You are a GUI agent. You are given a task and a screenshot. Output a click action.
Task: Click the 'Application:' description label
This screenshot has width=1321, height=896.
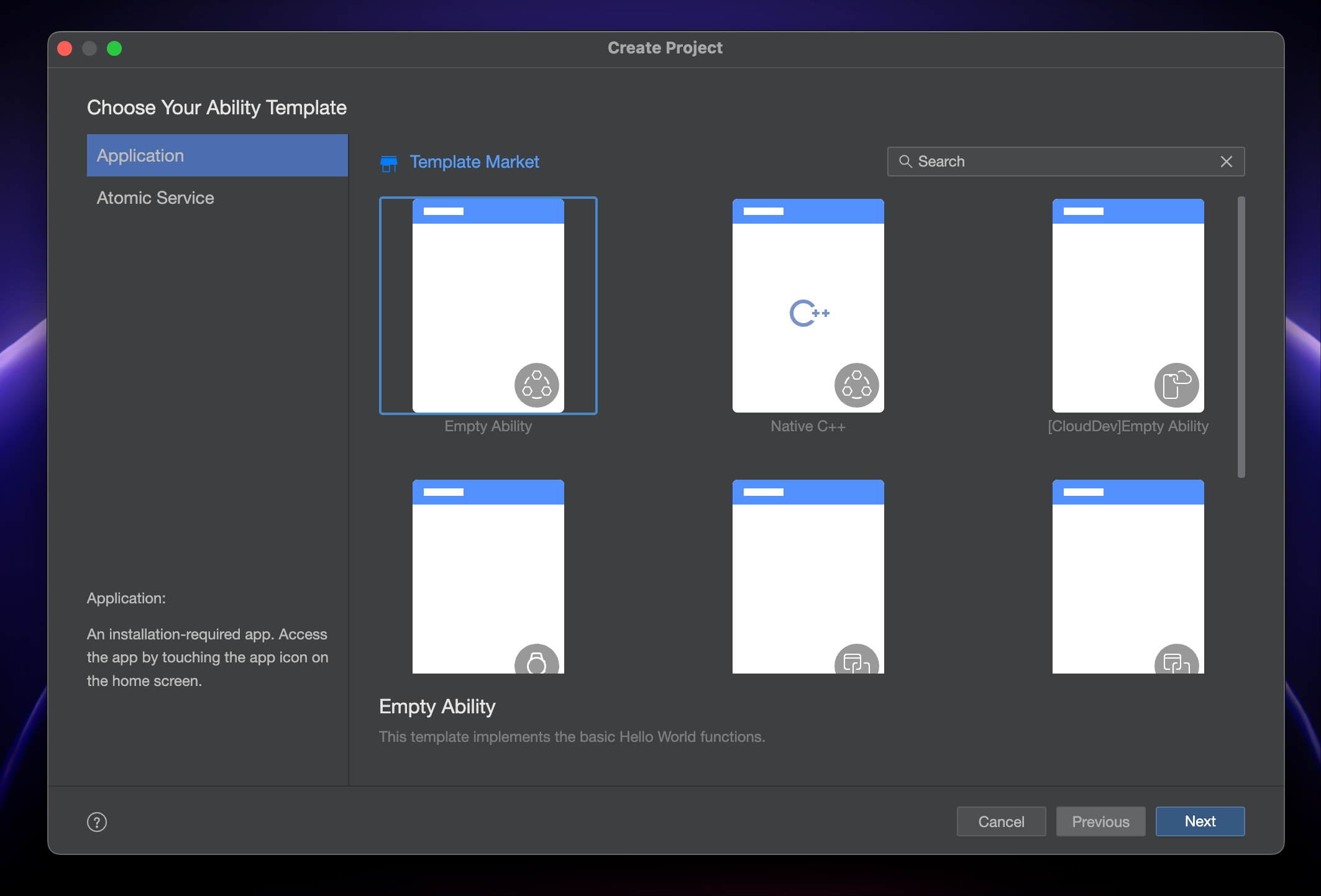point(126,598)
